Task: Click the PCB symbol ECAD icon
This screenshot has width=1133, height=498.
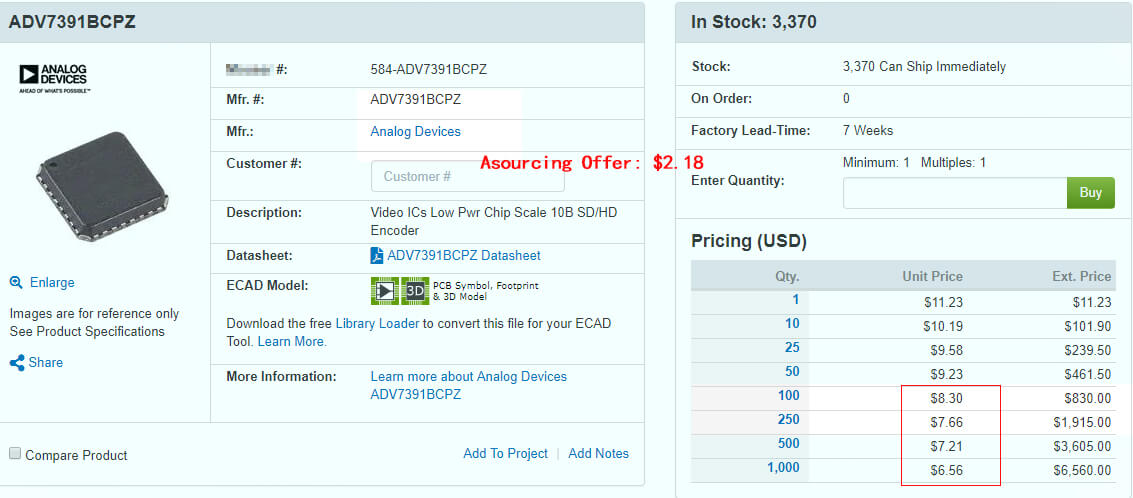Action: point(384,291)
